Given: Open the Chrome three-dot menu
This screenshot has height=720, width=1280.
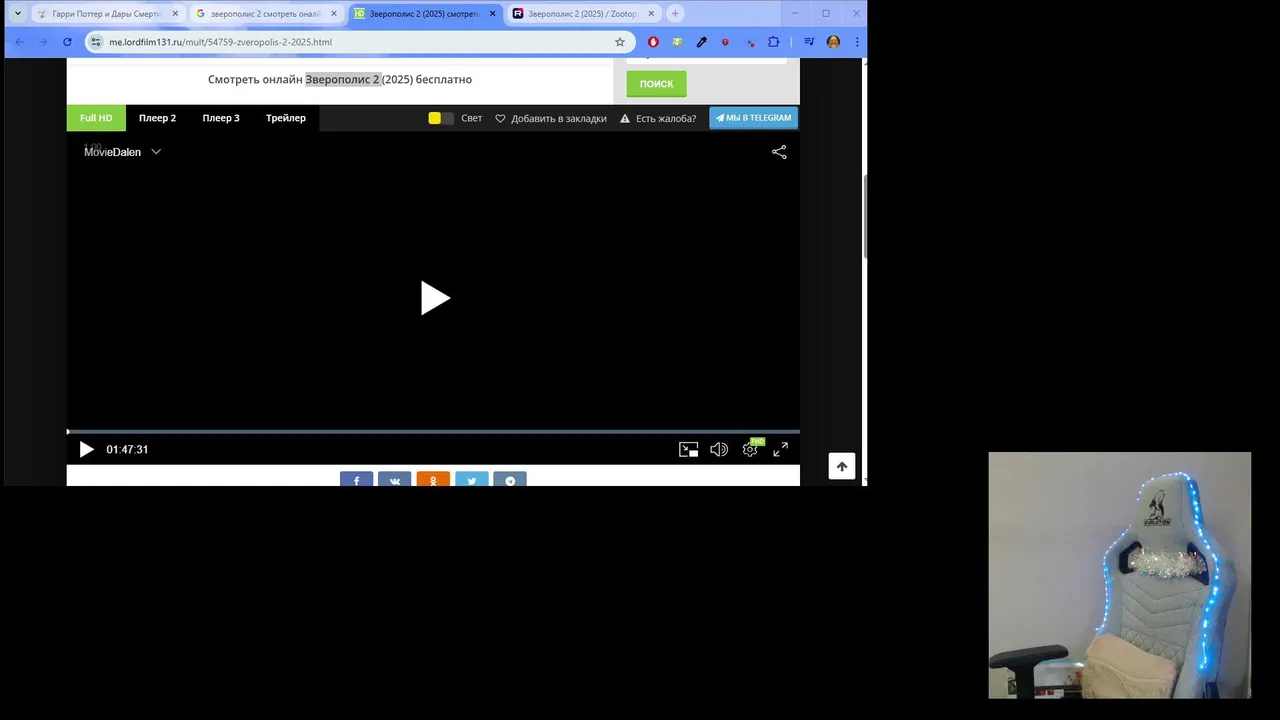Looking at the screenshot, I should pyautogui.click(x=857, y=42).
